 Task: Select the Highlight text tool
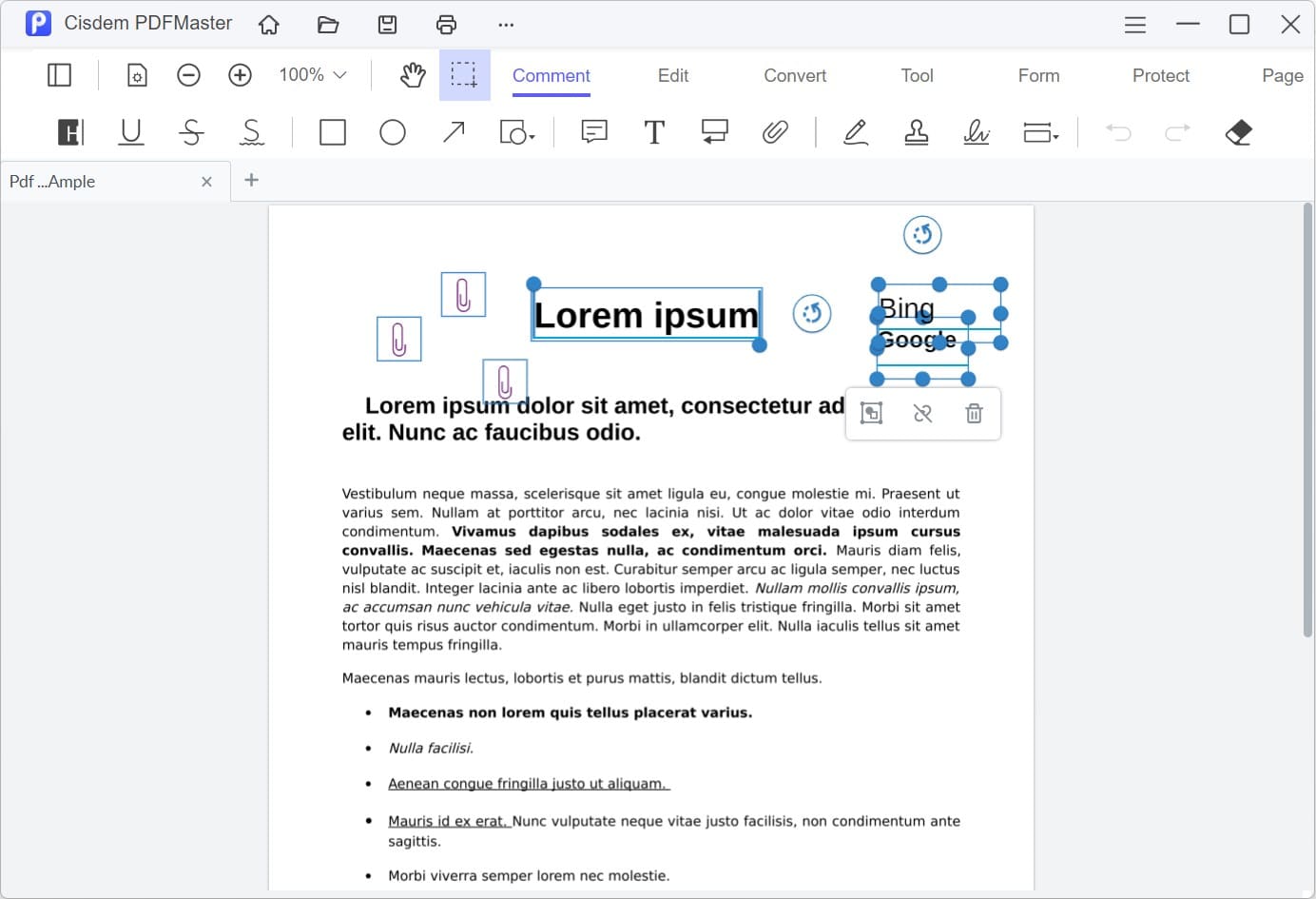(x=69, y=132)
